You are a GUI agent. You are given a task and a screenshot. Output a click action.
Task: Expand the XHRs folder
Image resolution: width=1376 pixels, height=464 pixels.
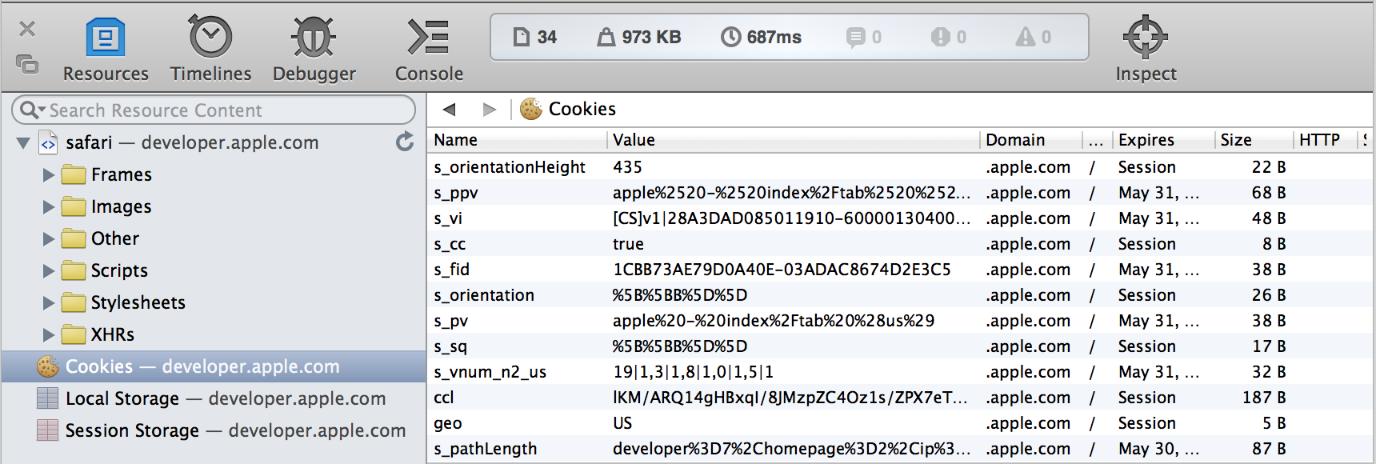pyautogui.click(x=48, y=335)
